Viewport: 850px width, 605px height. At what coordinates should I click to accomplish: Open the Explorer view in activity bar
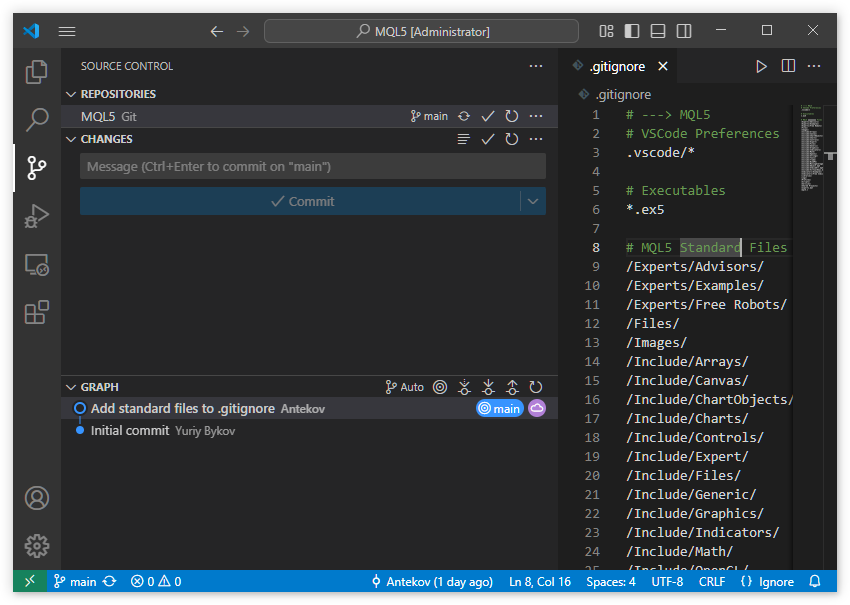click(36, 72)
